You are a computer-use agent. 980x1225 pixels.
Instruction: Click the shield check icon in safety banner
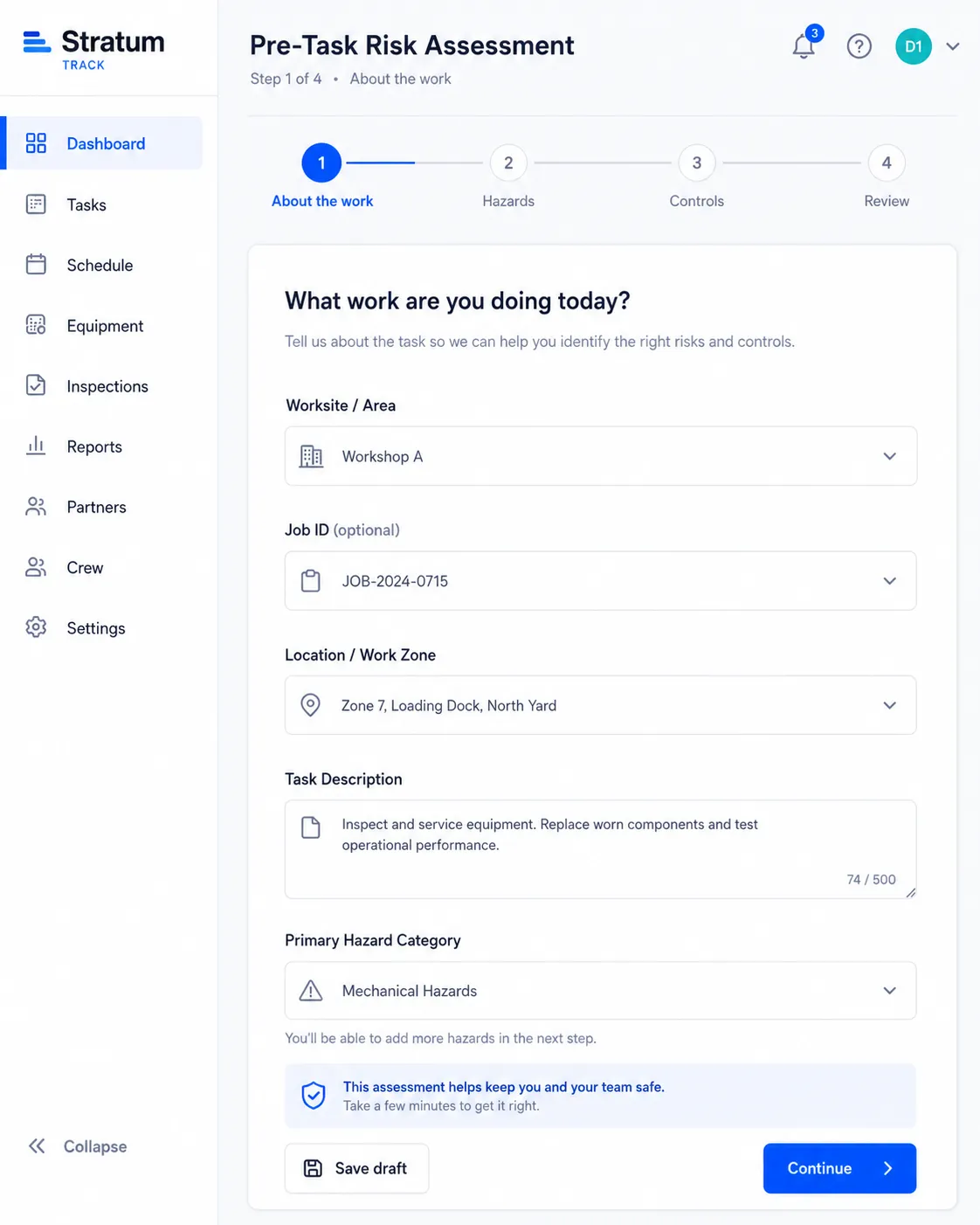314,1096
